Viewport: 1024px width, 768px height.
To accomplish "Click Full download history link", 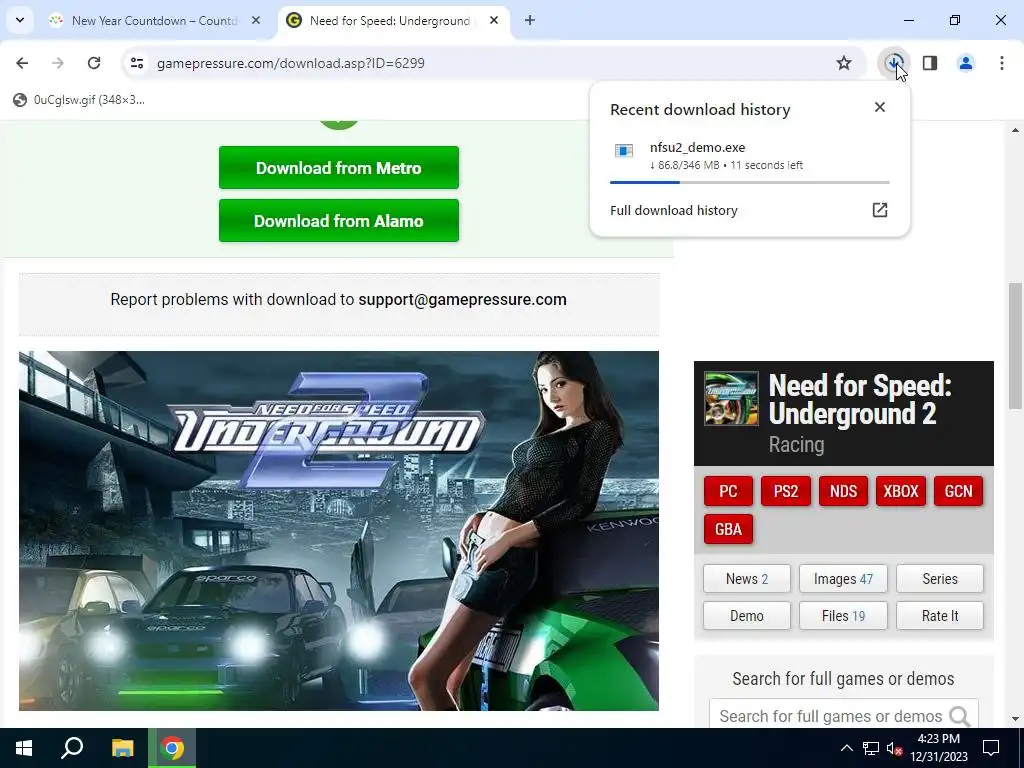I will pyautogui.click(x=673, y=210).
